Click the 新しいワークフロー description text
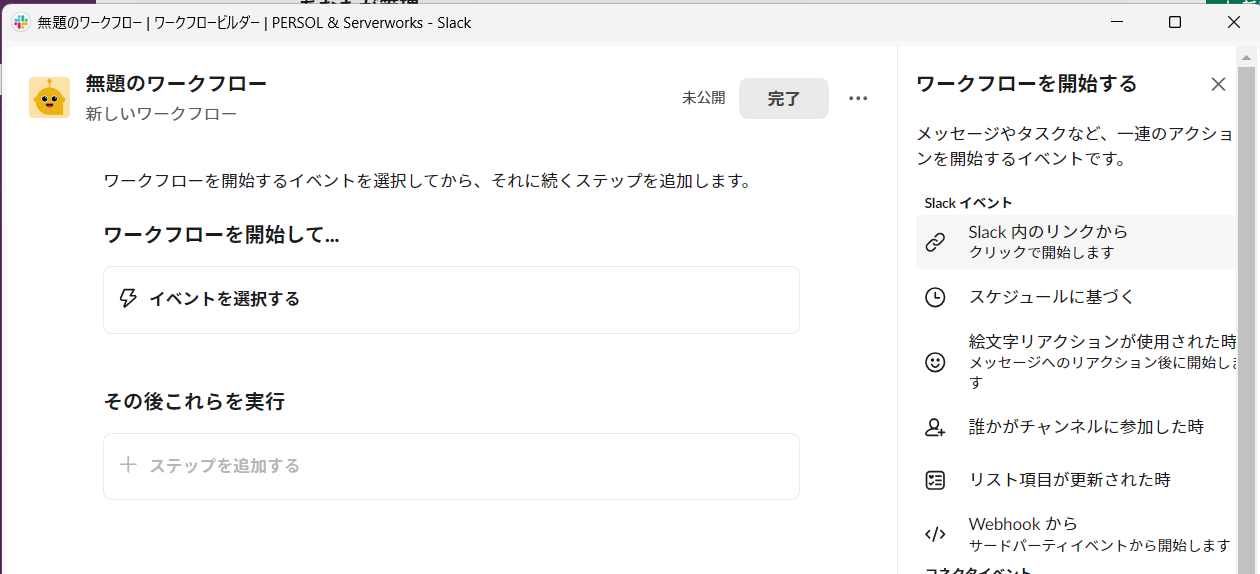Viewport: 1260px width, 574px height. tap(161, 114)
